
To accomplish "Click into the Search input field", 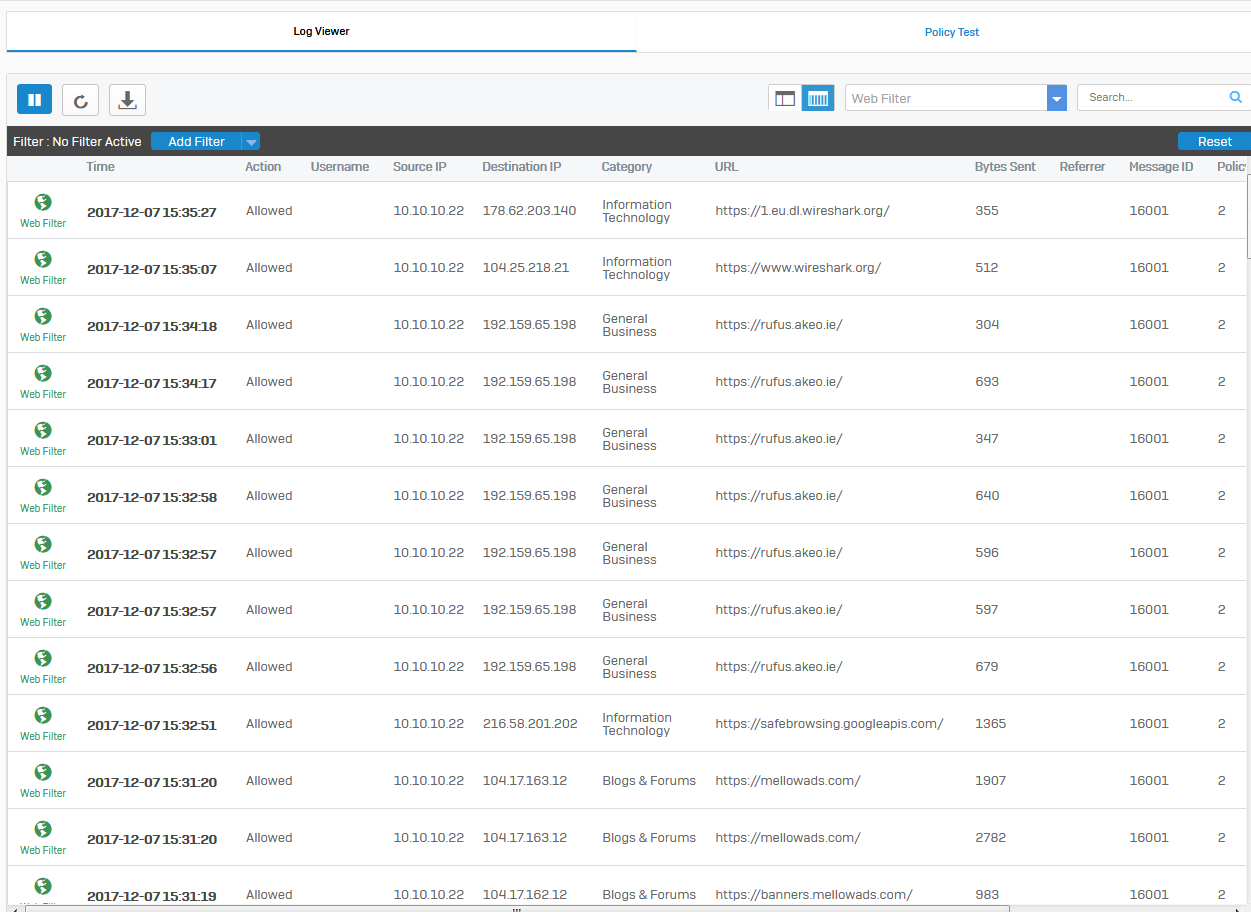I will [x=1150, y=98].
